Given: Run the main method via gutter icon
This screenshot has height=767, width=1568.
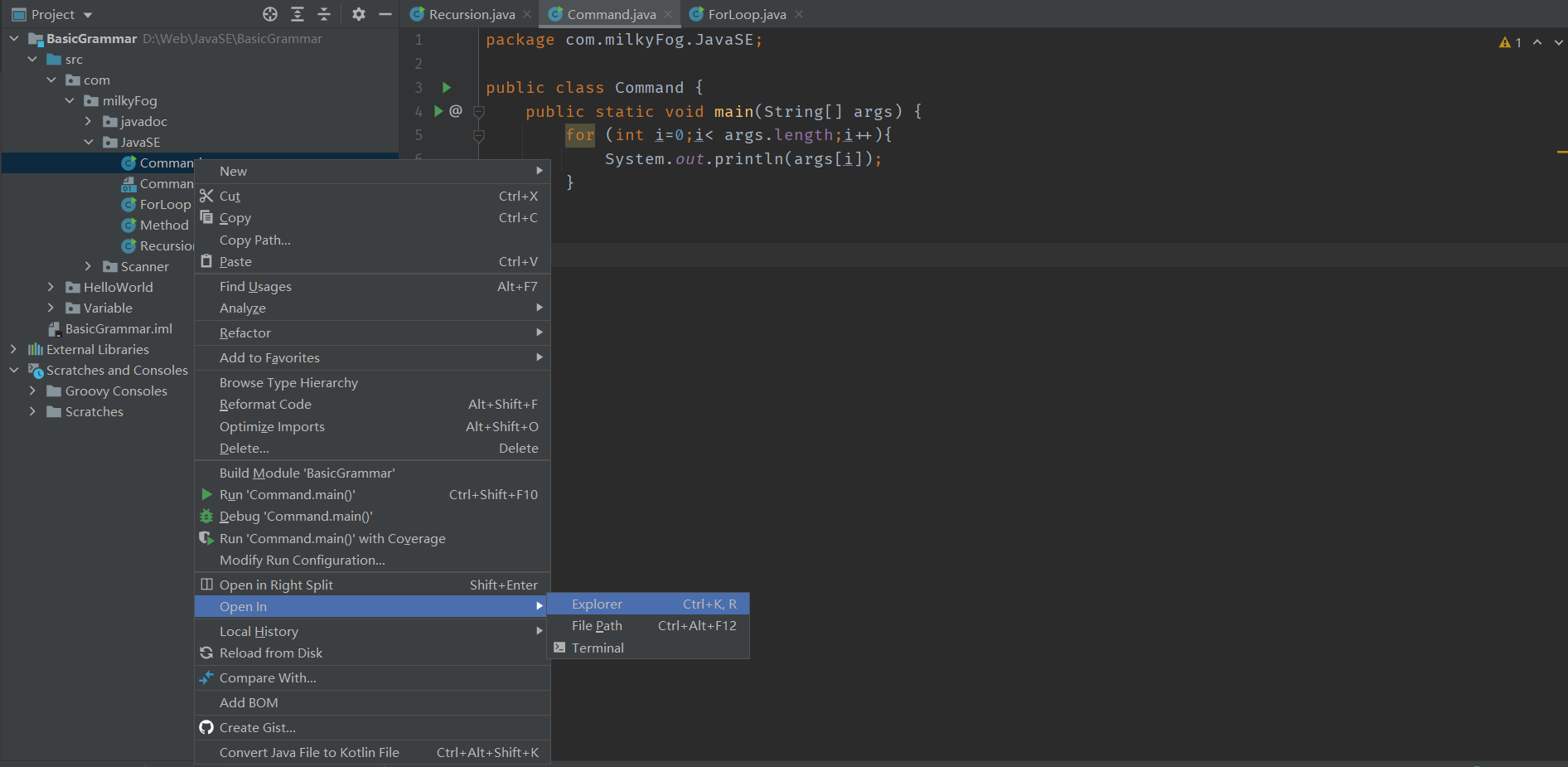Looking at the screenshot, I should 439,111.
